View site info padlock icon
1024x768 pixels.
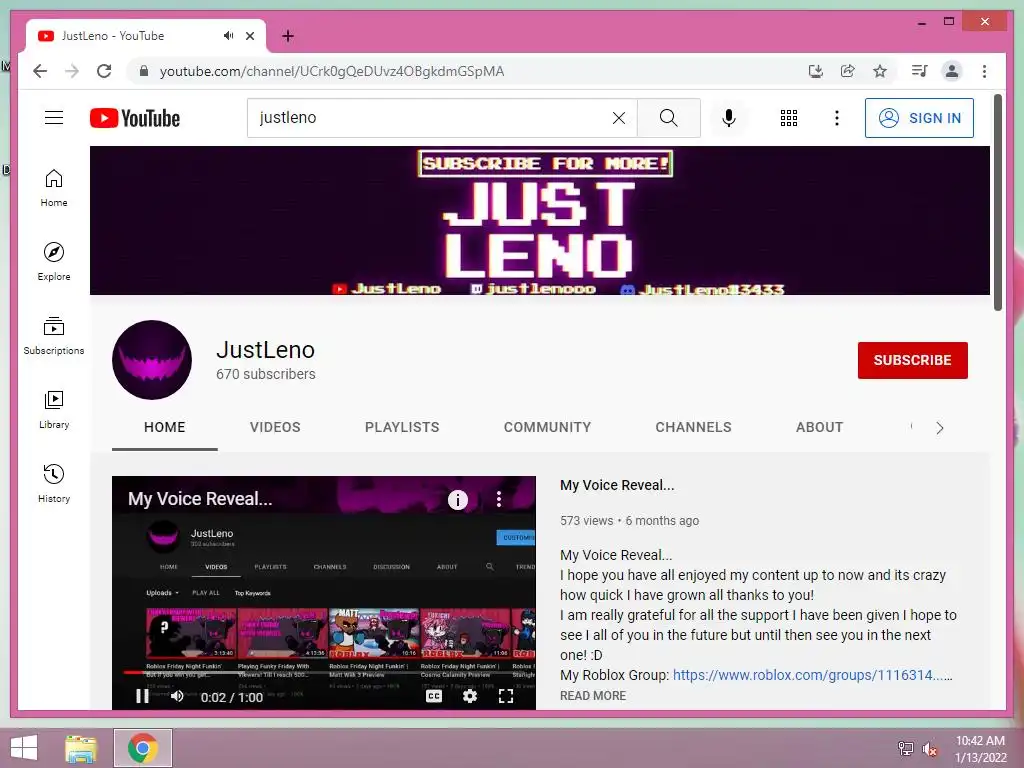pos(144,71)
